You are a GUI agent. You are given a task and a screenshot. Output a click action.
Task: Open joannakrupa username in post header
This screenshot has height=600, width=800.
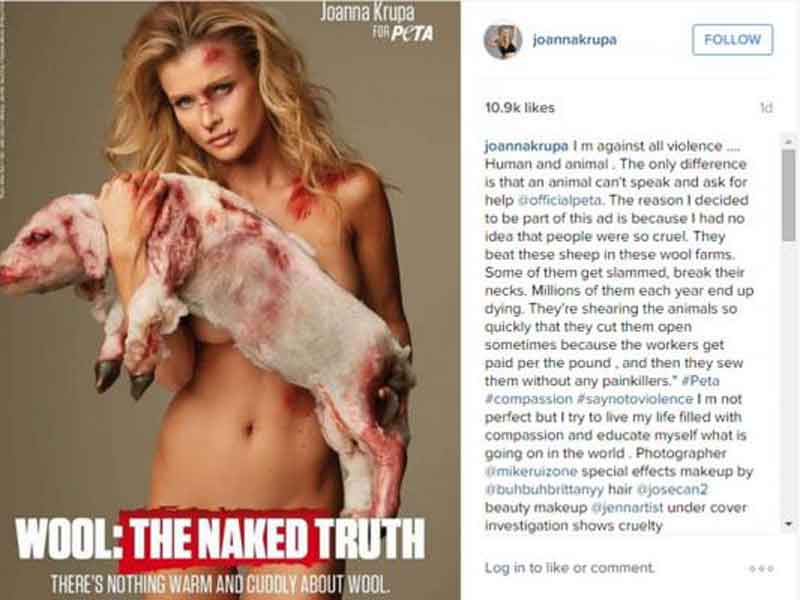click(x=574, y=40)
